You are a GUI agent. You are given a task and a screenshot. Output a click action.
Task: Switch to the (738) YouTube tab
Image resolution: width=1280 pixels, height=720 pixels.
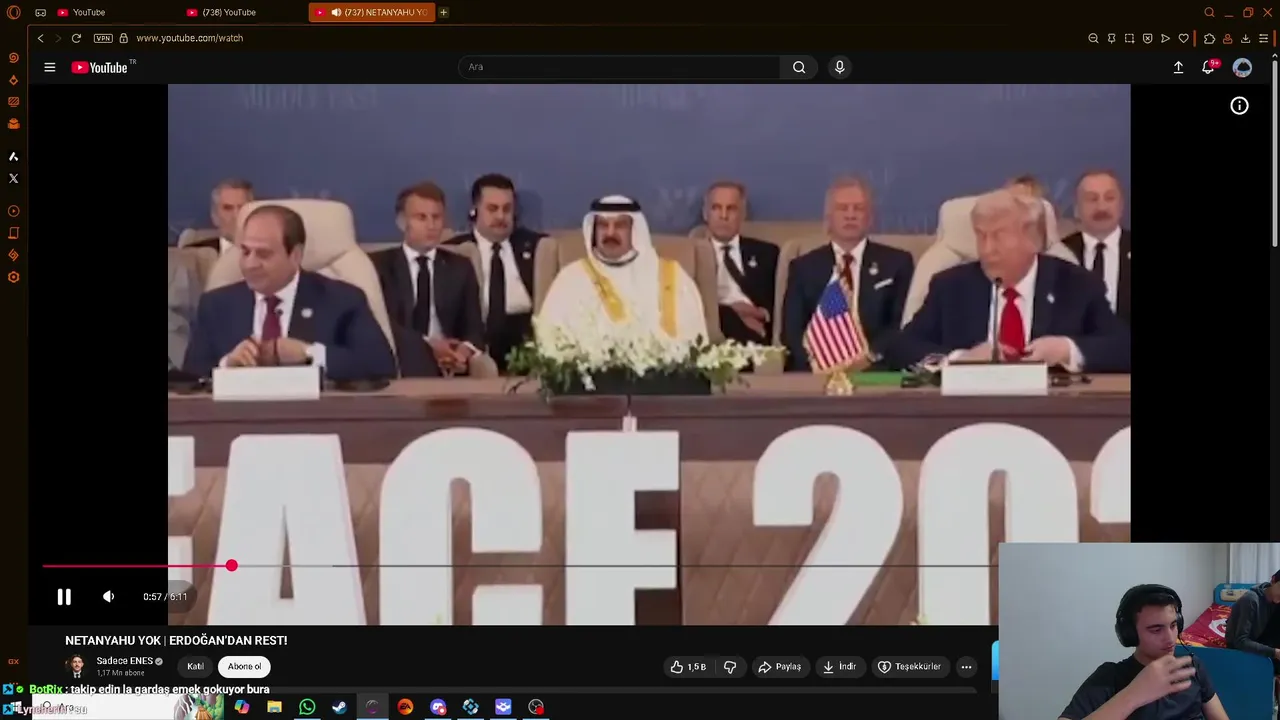tap(242, 12)
